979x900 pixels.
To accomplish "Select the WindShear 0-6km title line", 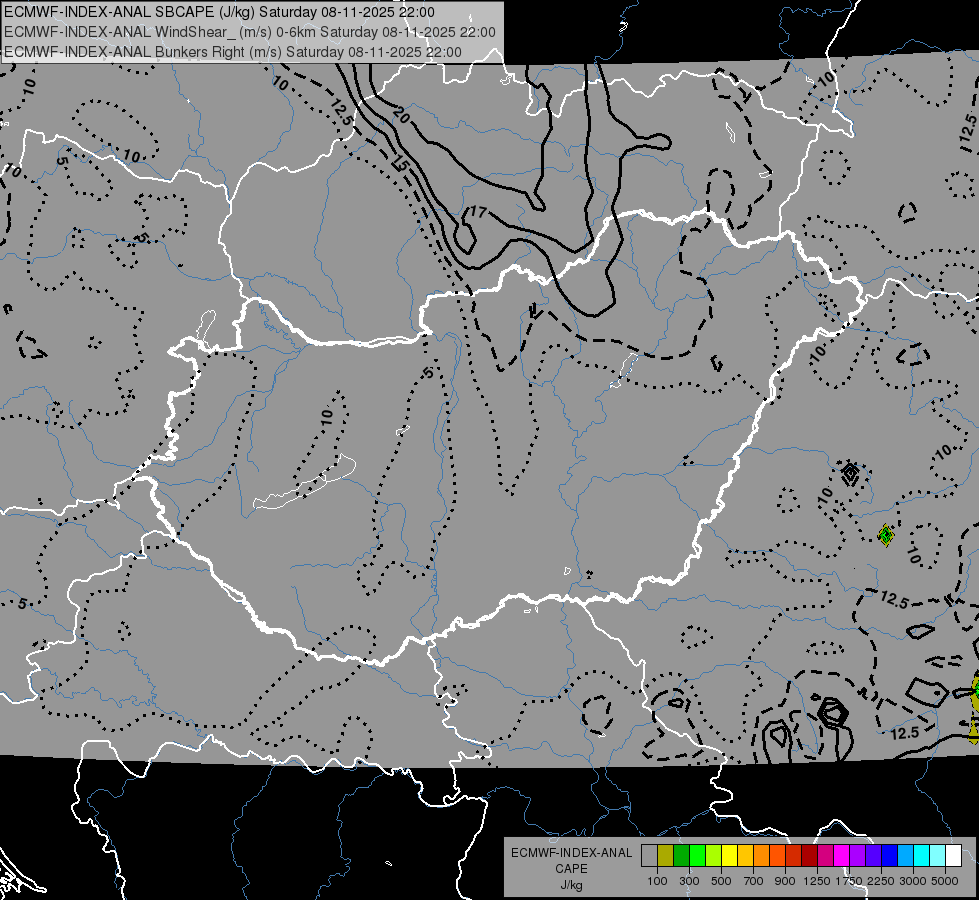I will pos(250,32).
